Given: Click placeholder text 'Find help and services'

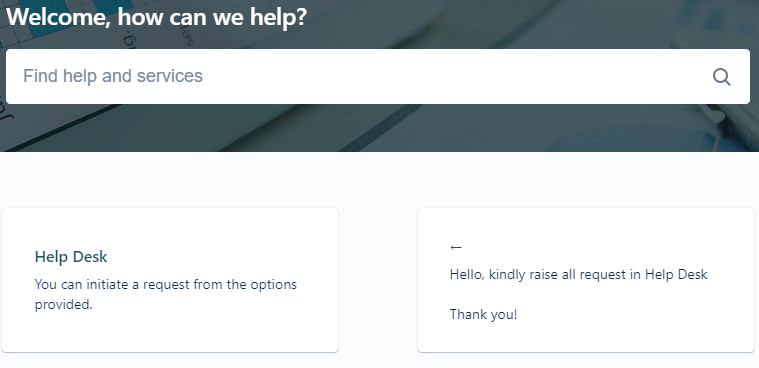Looking at the screenshot, I should pyautogui.click(x=113, y=76).
